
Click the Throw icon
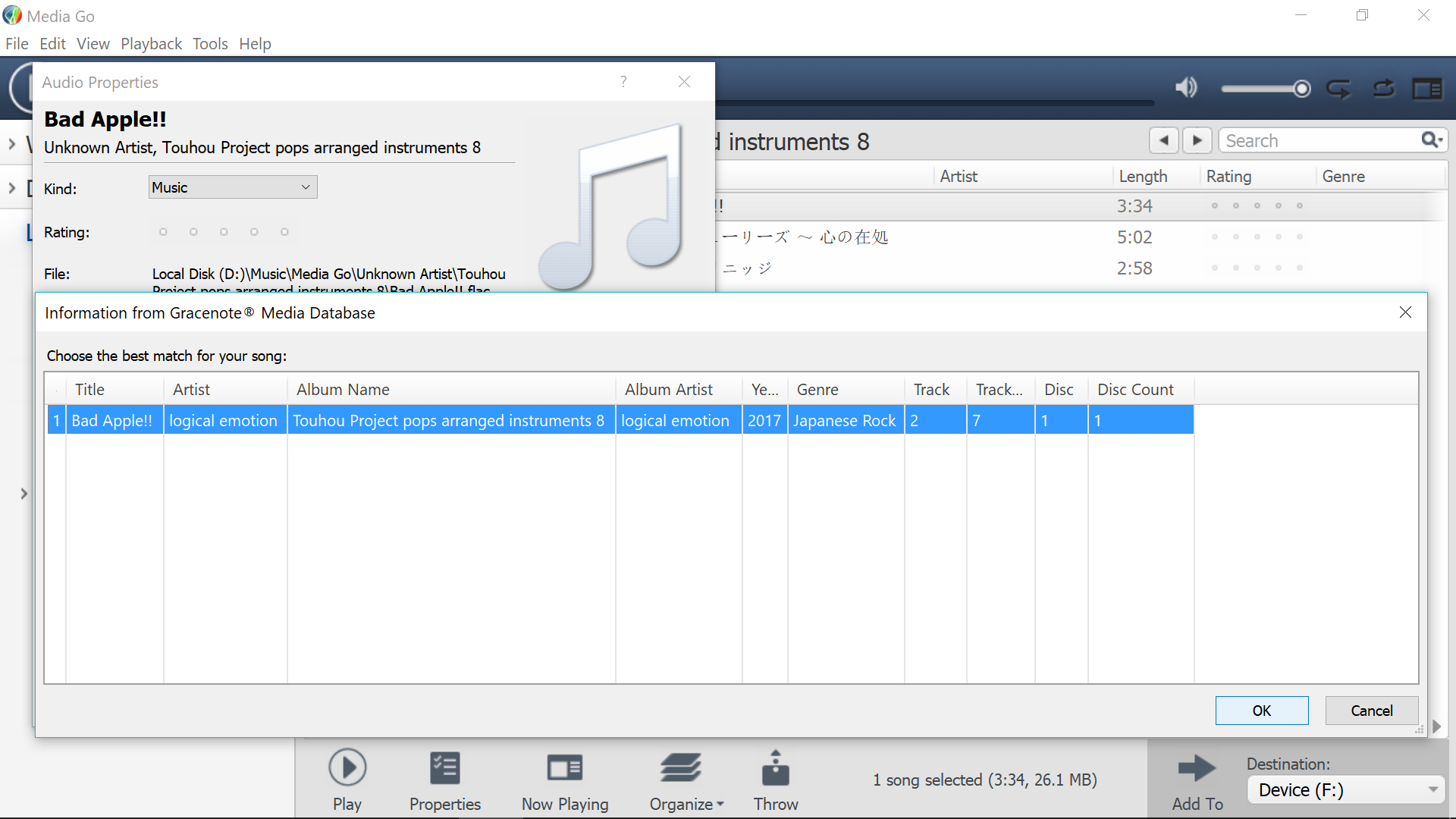[x=775, y=768]
